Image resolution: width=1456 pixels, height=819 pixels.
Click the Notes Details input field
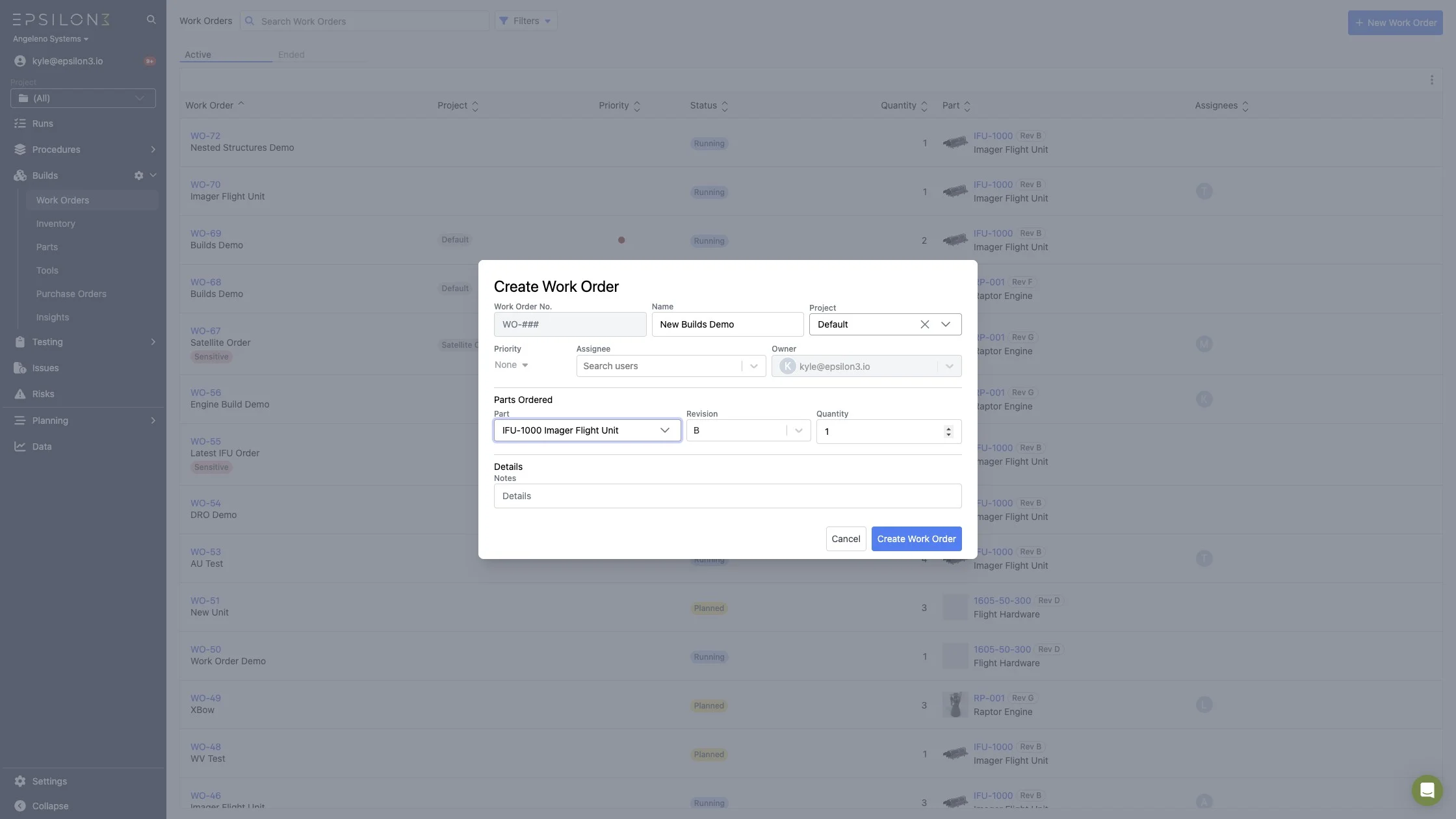pos(727,496)
